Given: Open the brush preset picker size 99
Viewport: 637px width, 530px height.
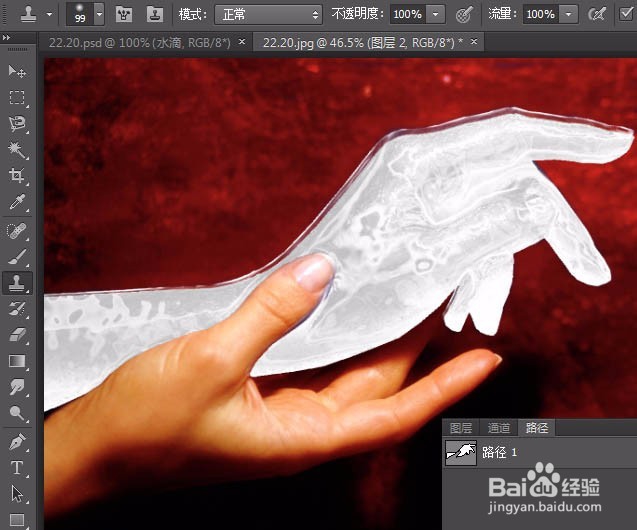Looking at the screenshot, I should (80, 14).
